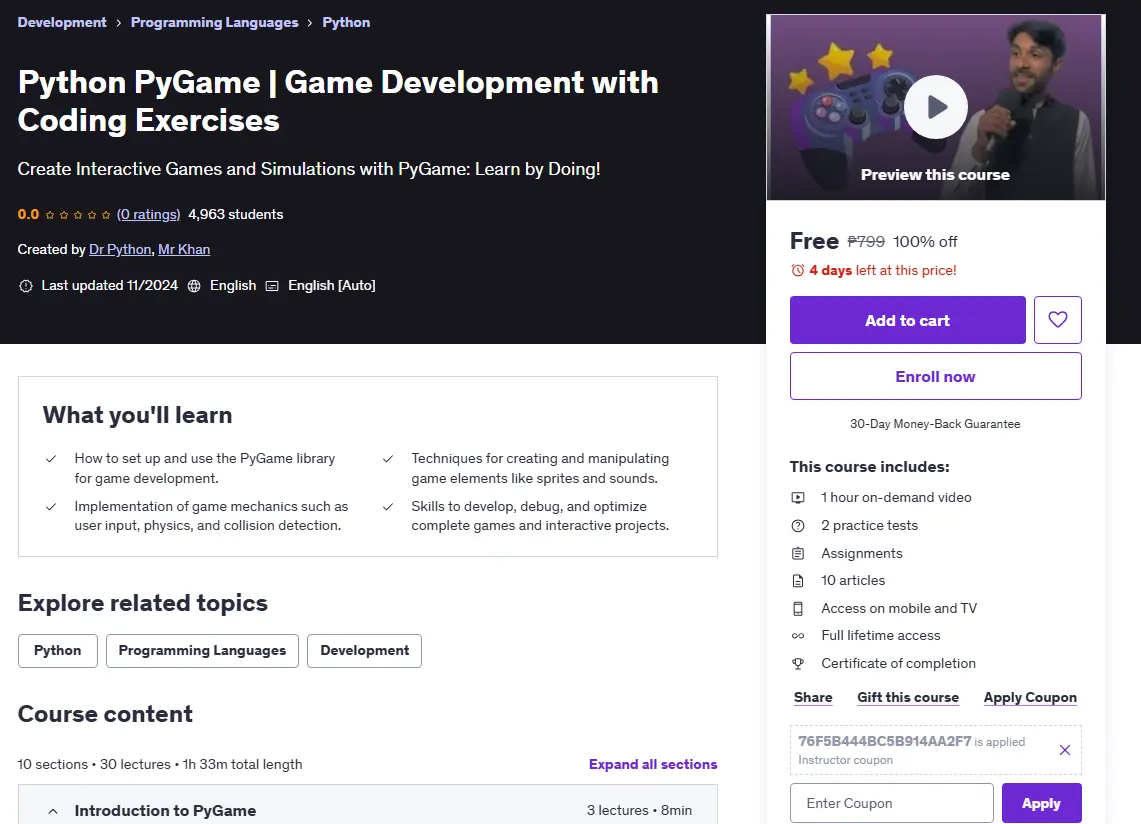This screenshot has width=1141, height=824.
Task: Open instructor Dr Python profile
Action: click(120, 250)
